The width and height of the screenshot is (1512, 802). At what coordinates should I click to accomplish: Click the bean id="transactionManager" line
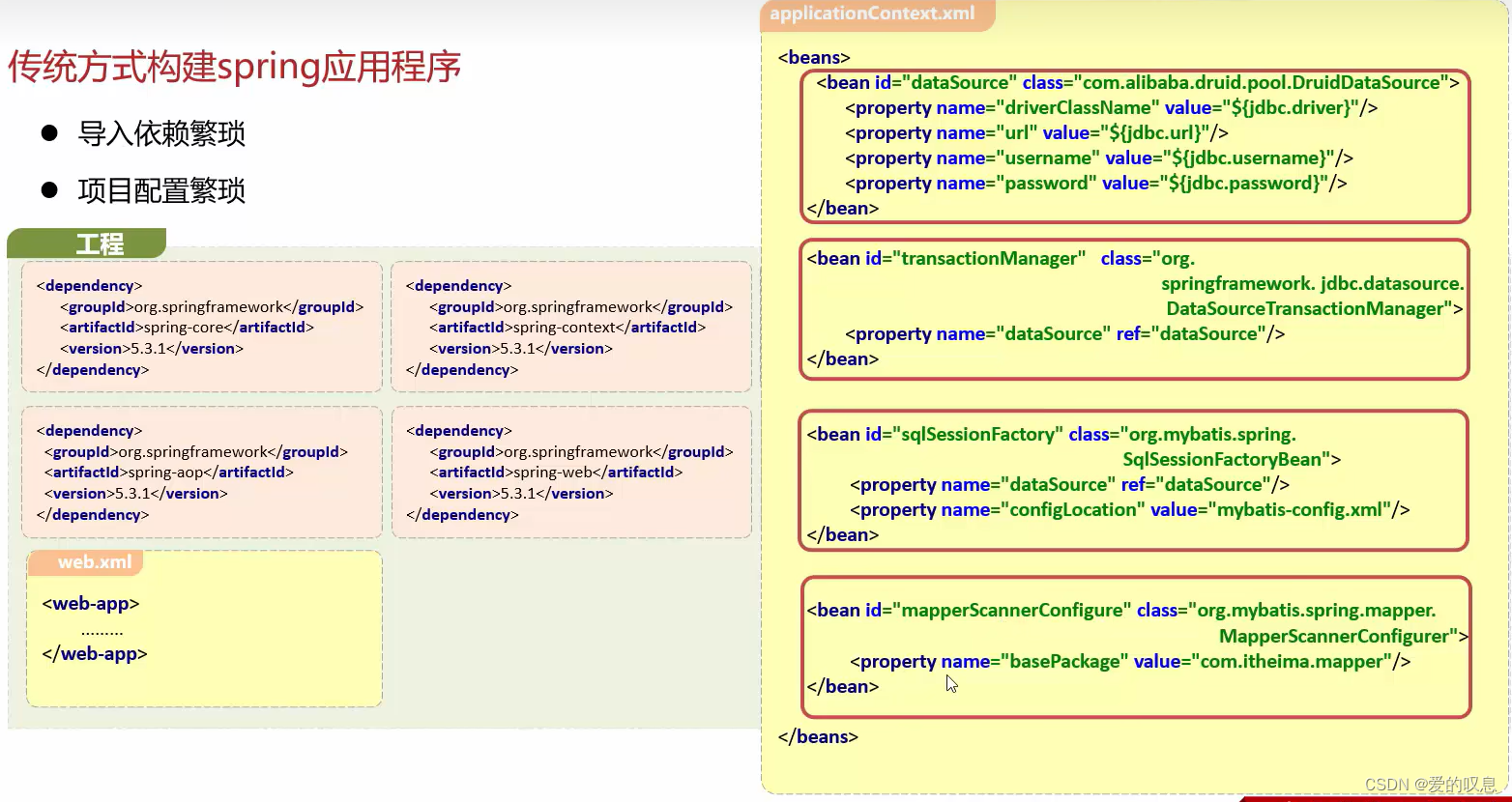pos(1001,258)
